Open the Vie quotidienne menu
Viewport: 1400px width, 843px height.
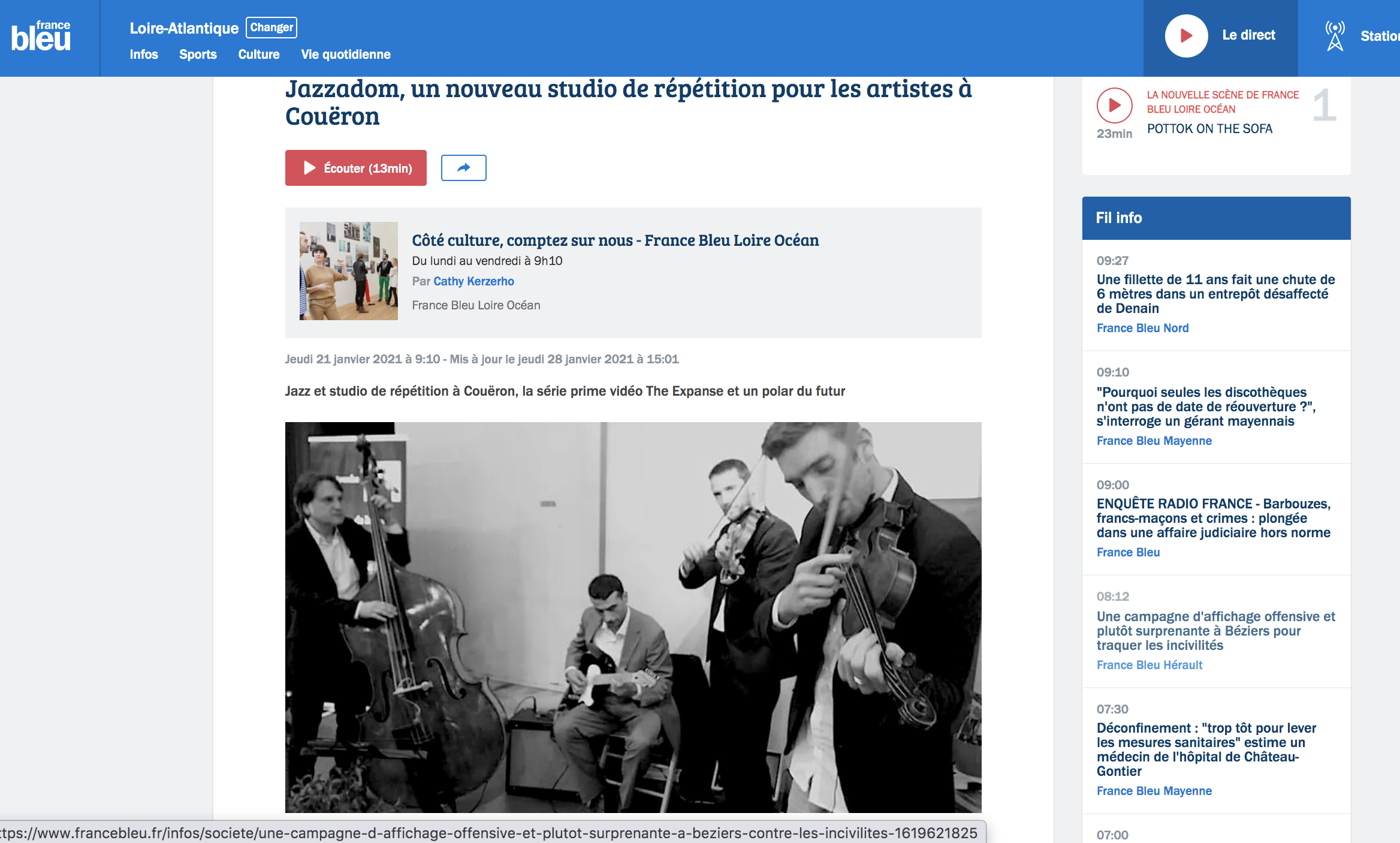point(346,55)
